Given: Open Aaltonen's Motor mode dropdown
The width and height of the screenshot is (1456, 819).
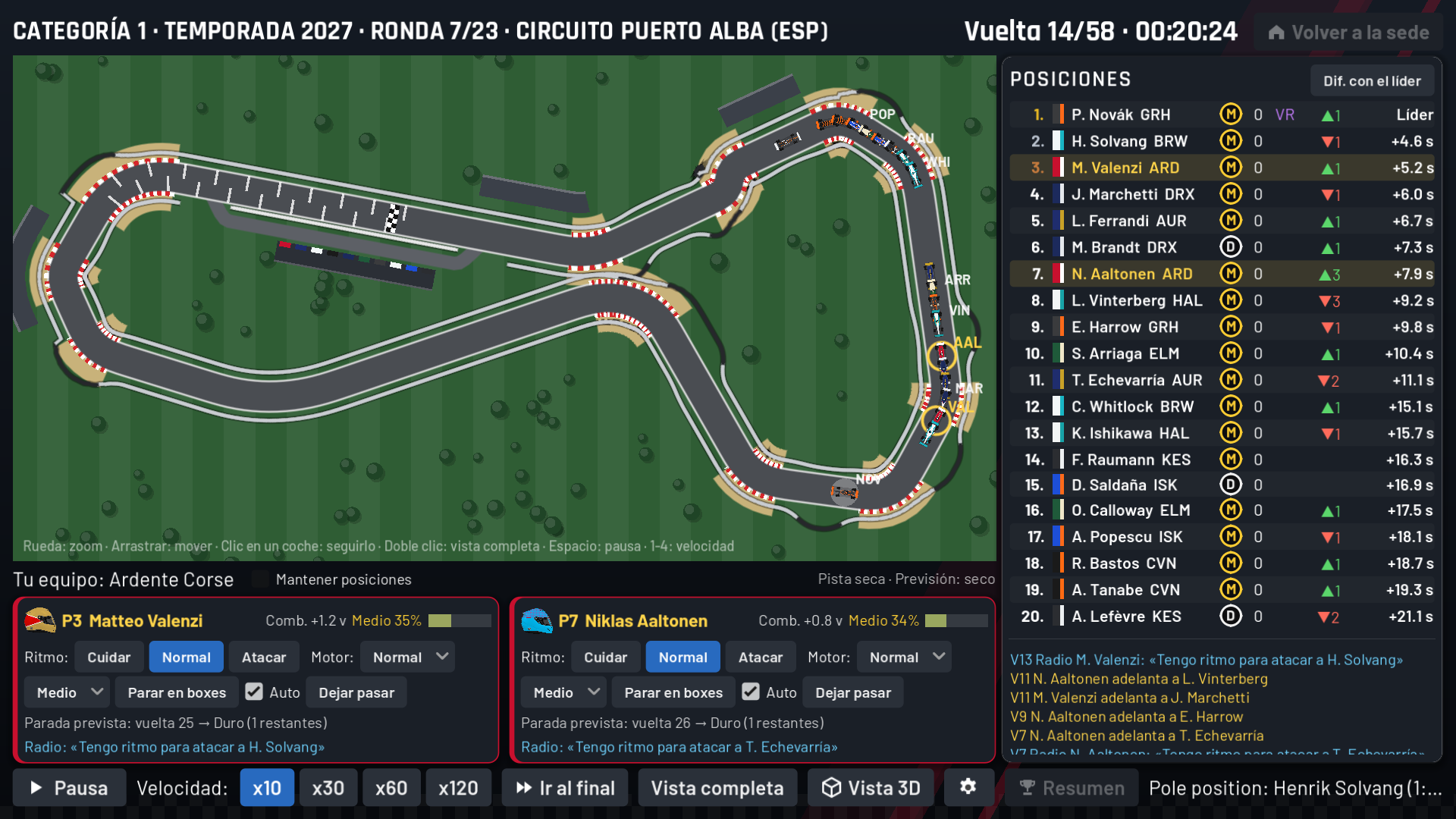Looking at the screenshot, I should [904, 657].
